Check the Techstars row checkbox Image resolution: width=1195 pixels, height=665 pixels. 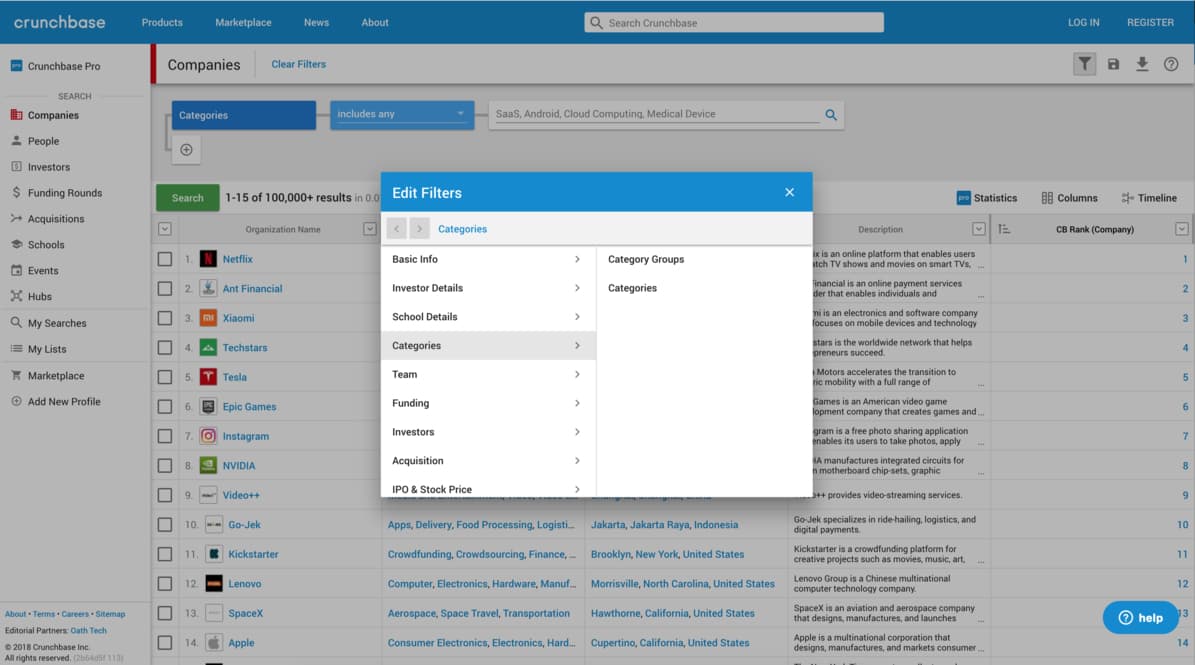pos(165,347)
